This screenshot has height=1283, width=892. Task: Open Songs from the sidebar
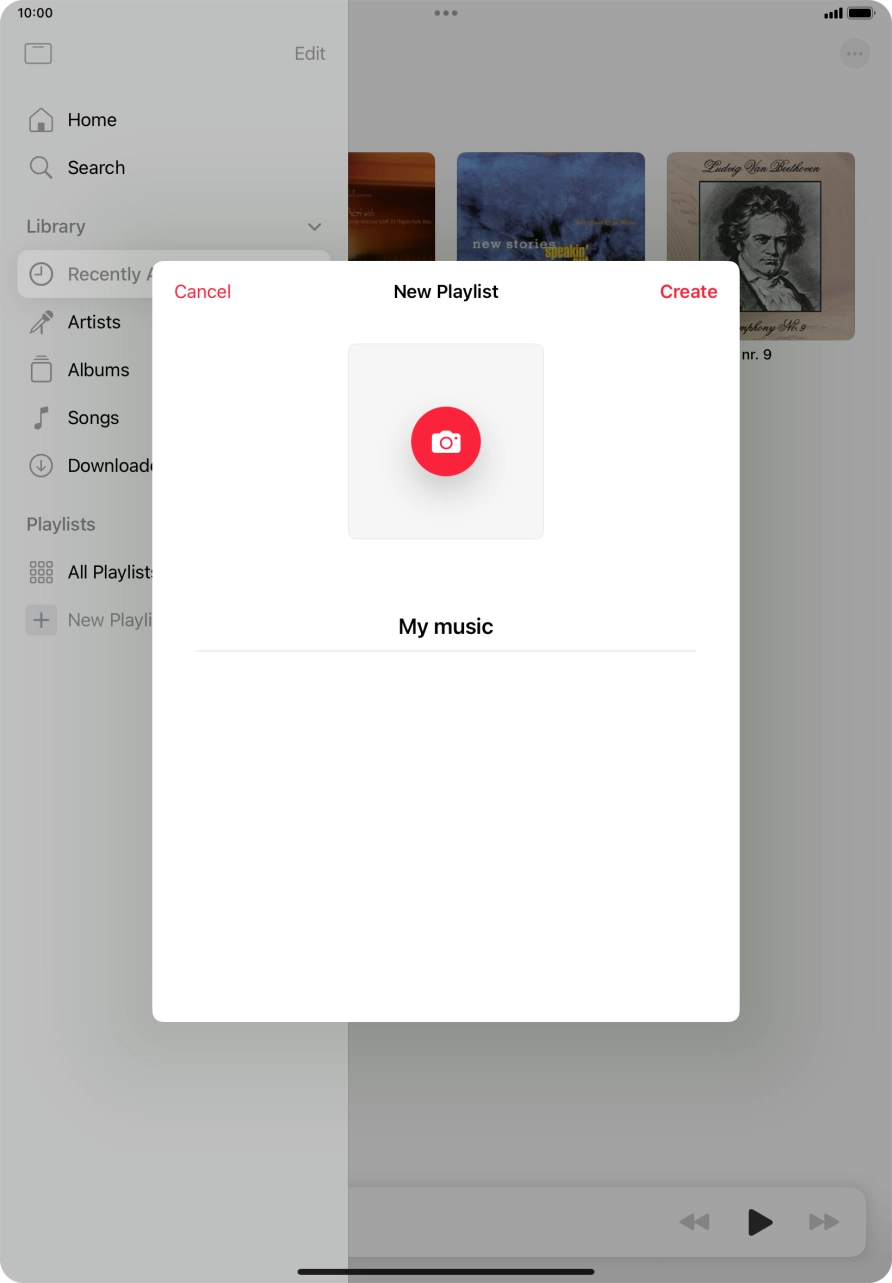[92, 418]
